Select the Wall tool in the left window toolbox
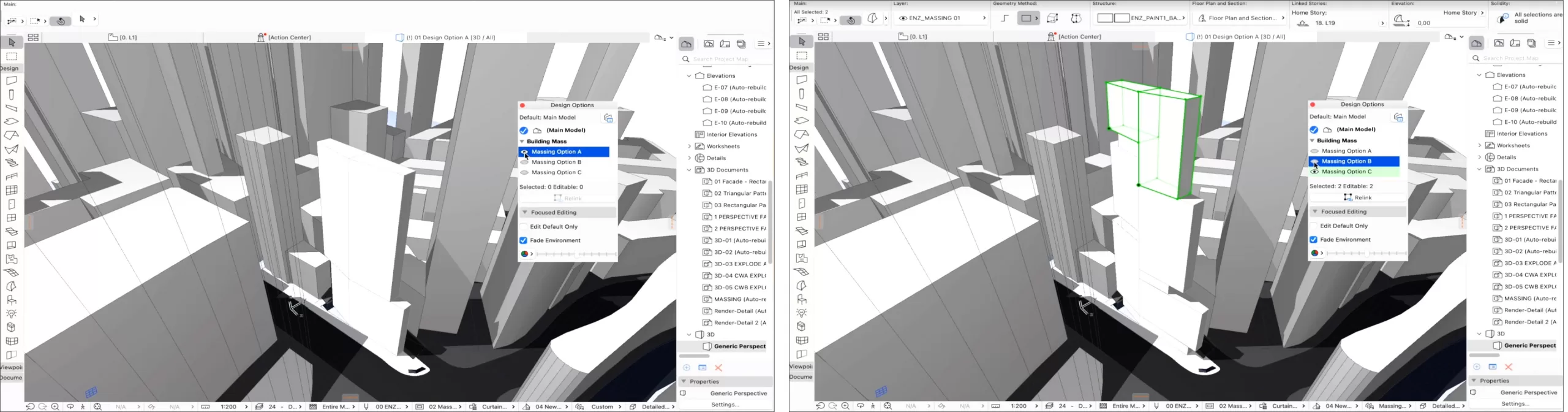 (12, 81)
